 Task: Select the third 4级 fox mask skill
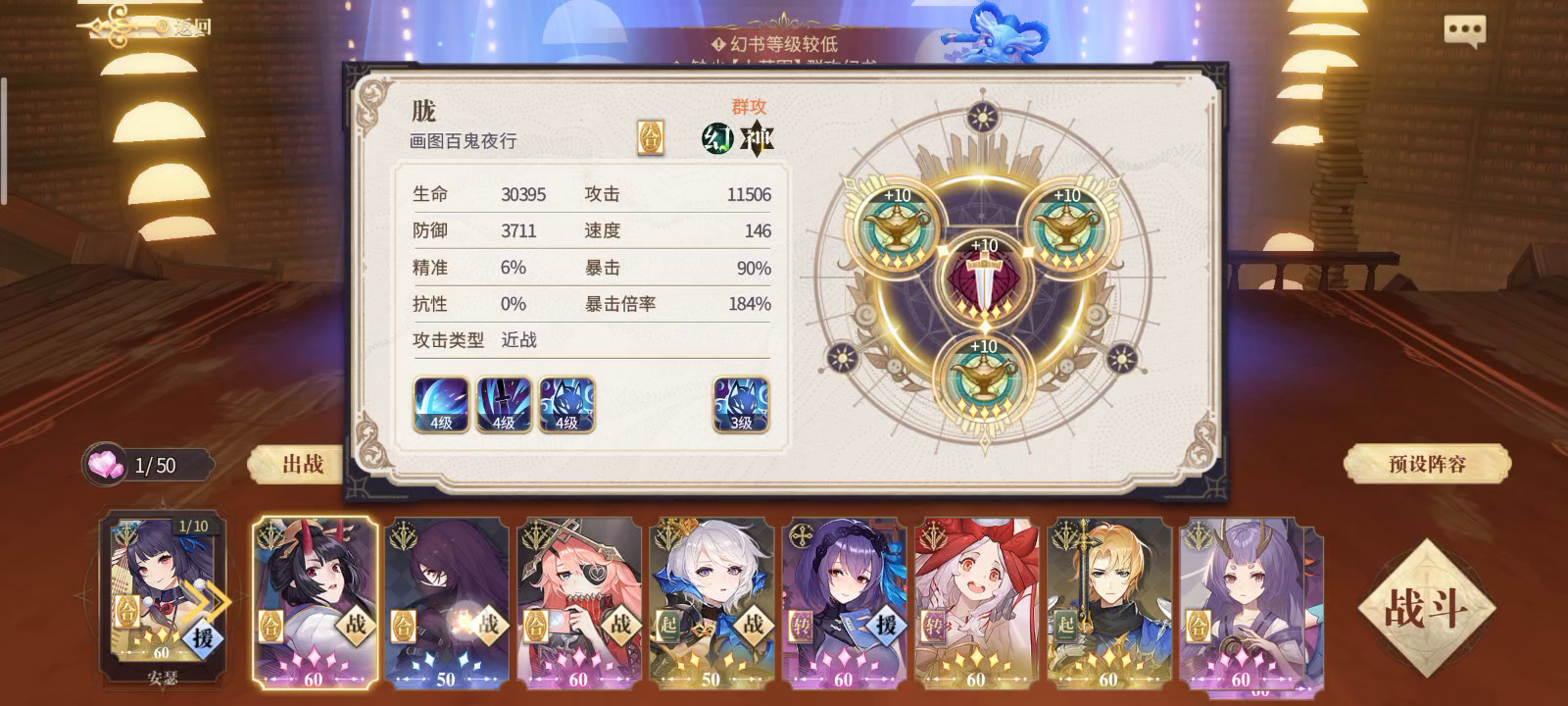click(x=566, y=405)
